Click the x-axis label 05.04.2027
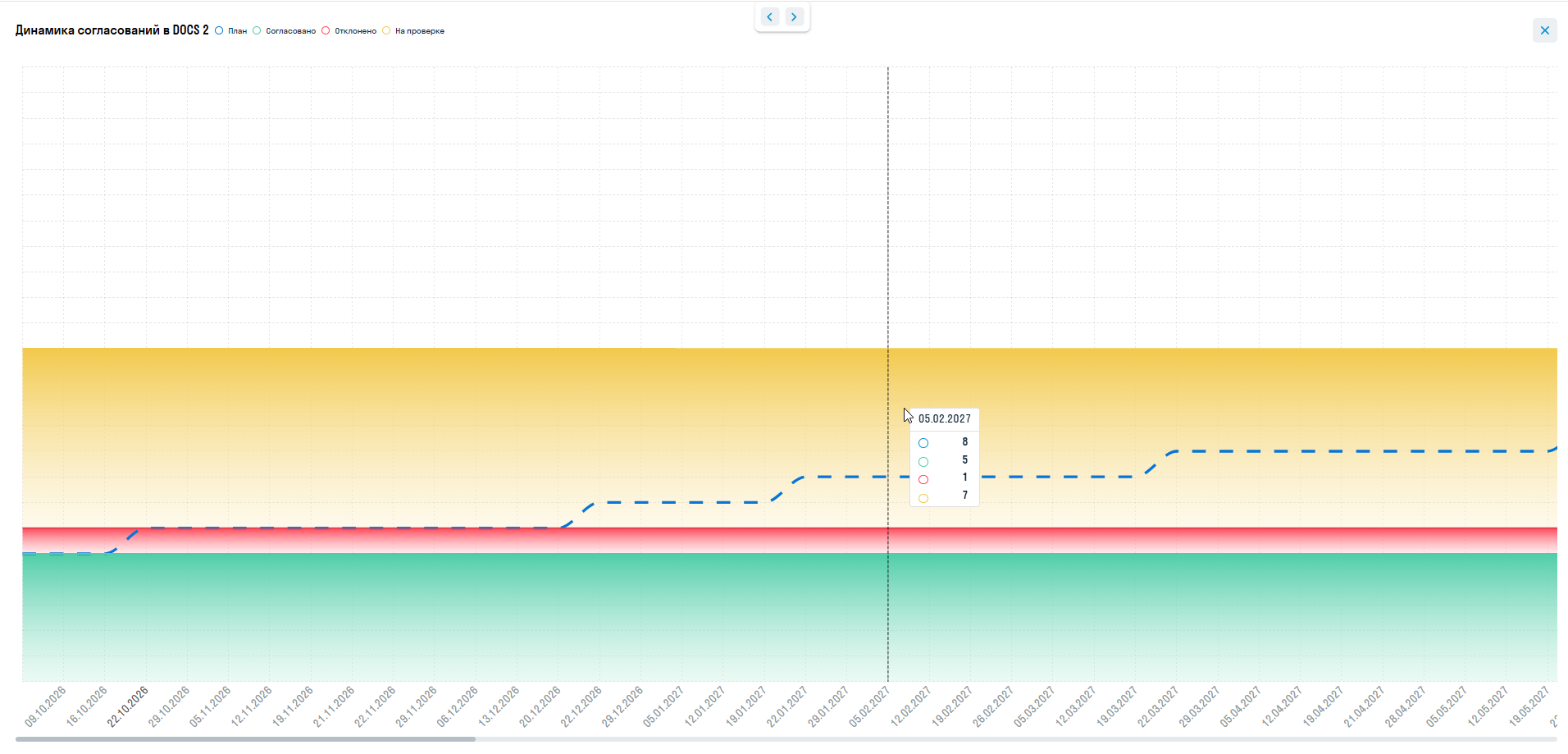This screenshot has width=1568, height=754. point(1240,706)
